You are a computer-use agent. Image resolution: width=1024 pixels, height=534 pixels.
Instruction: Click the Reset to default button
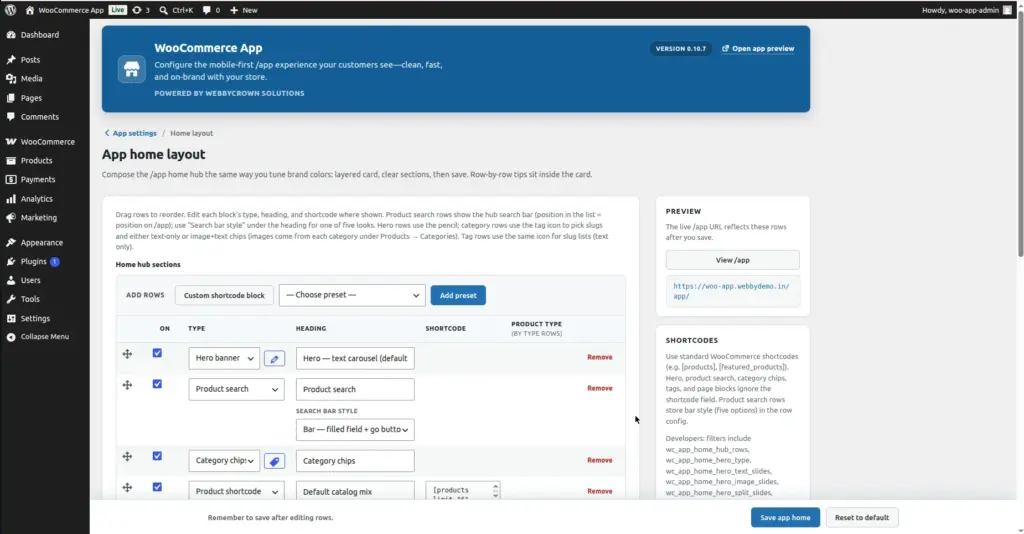coord(861,518)
